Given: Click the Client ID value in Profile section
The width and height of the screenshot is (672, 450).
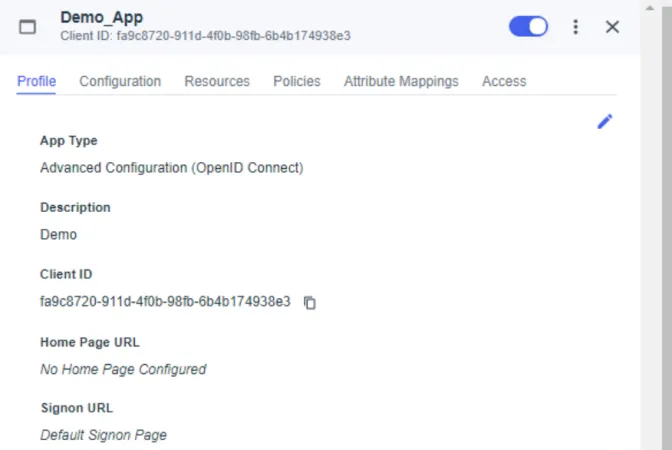Looking at the screenshot, I should 165,302.
